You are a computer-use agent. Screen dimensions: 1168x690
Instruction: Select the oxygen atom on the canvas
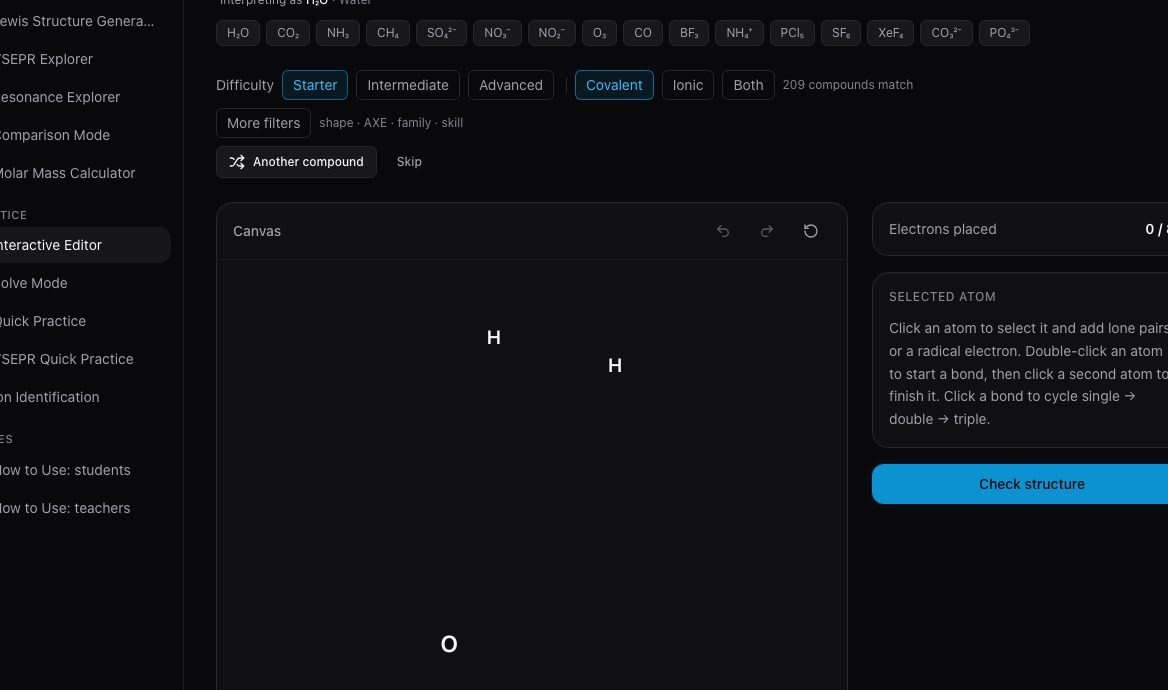(x=448, y=644)
